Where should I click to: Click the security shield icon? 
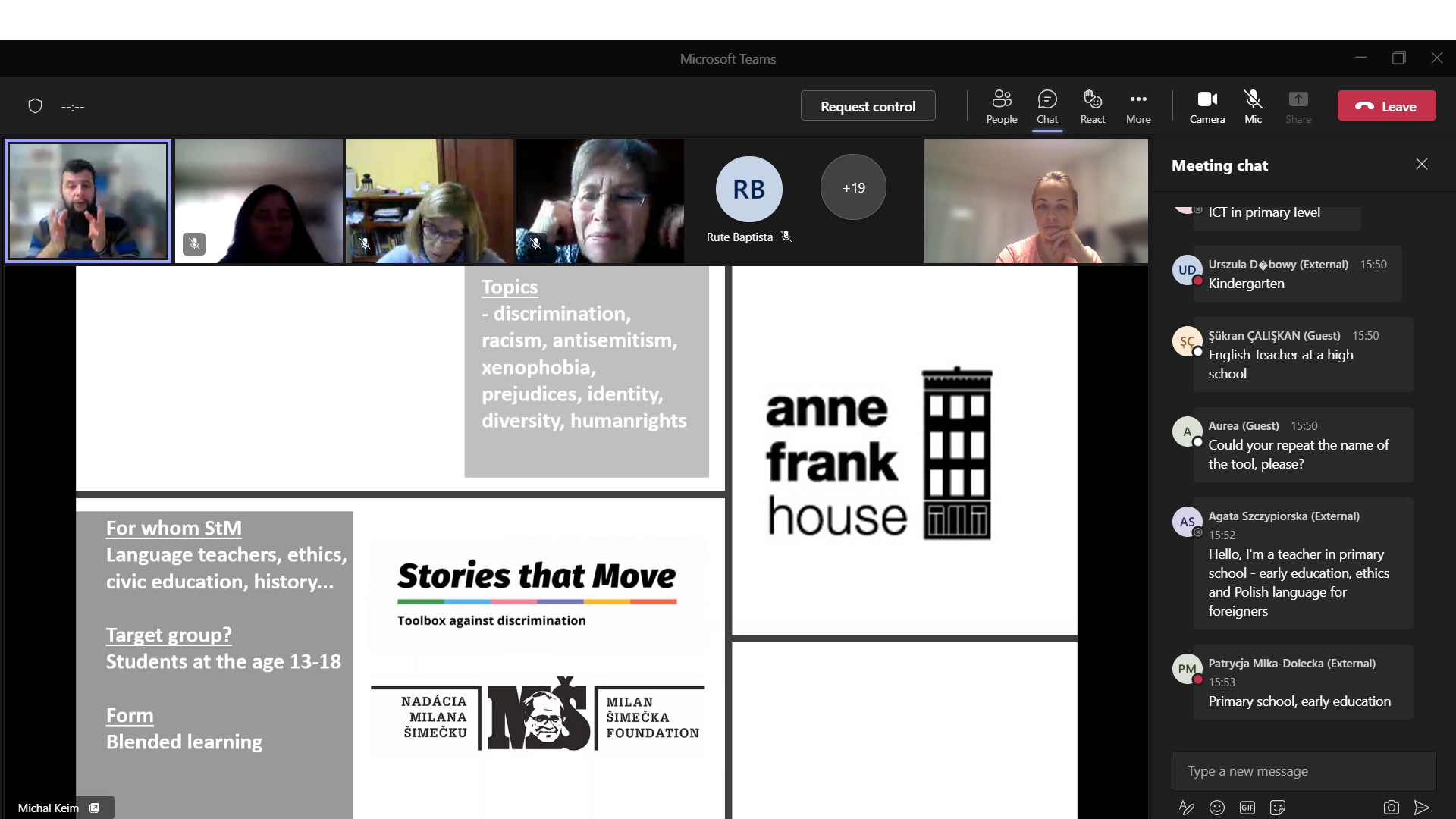(x=35, y=106)
